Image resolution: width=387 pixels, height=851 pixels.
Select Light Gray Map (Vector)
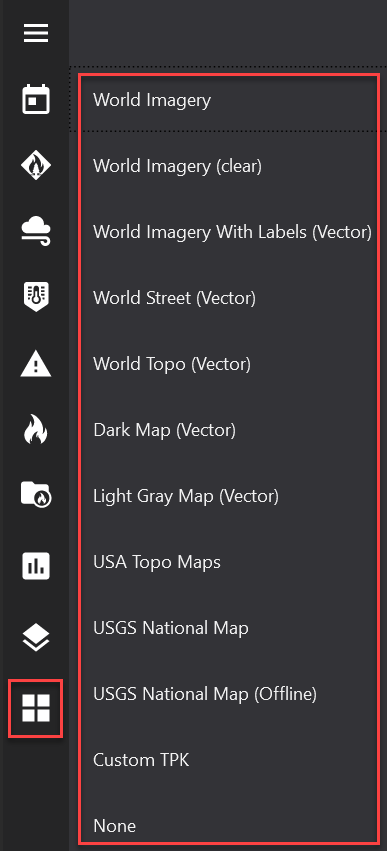point(186,496)
